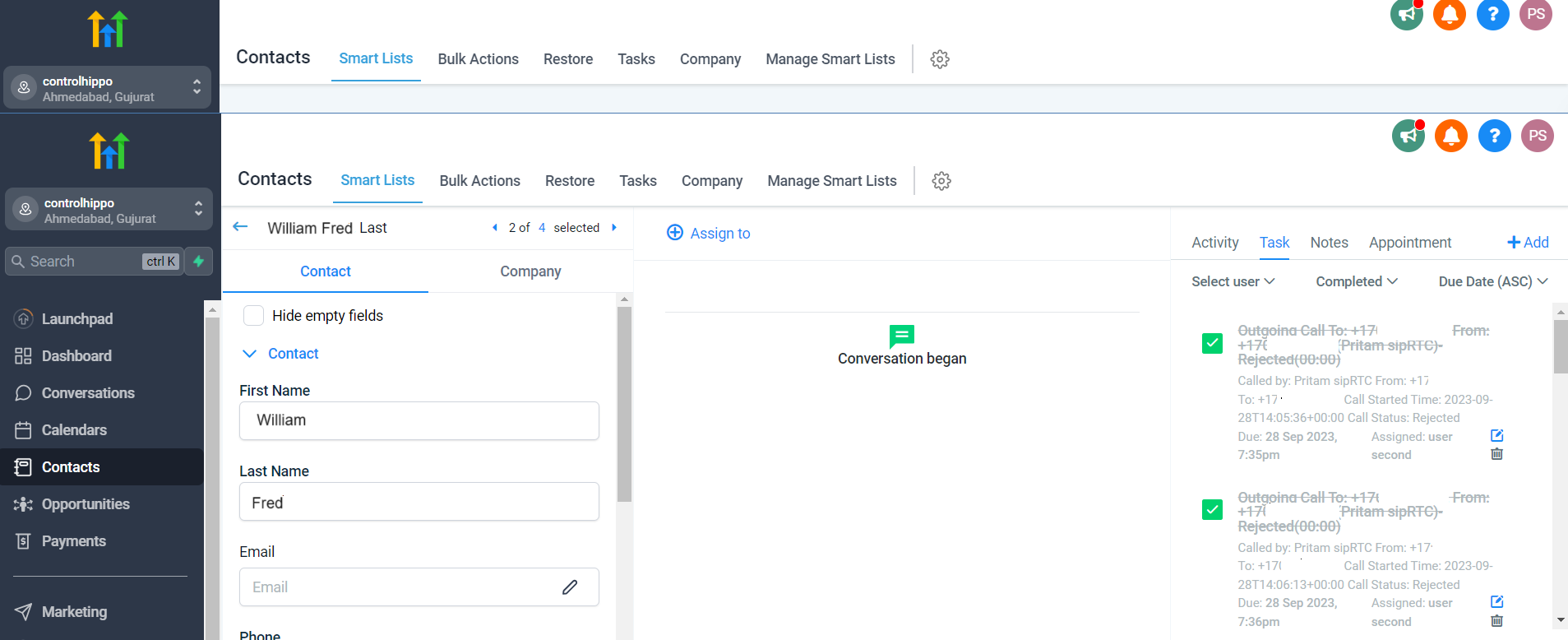This screenshot has height=640, width=1568.
Task: Collapse the Contact section chevron
Action: [x=250, y=354]
